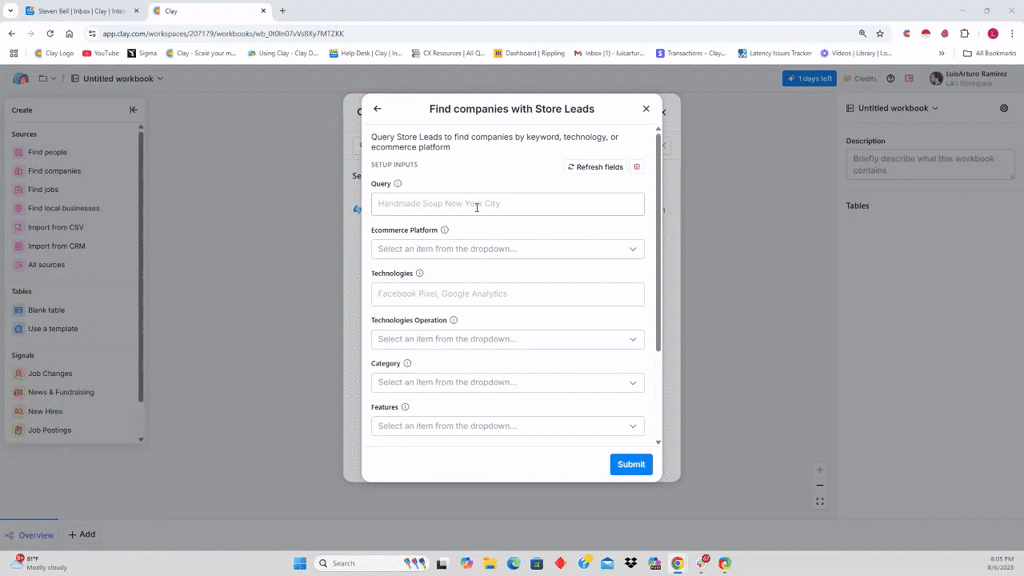Image resolution: width=1024 pixels, height=576 pixels.
Task: Open Windows Start menu on taskbar
Action: tap(299, 563)
